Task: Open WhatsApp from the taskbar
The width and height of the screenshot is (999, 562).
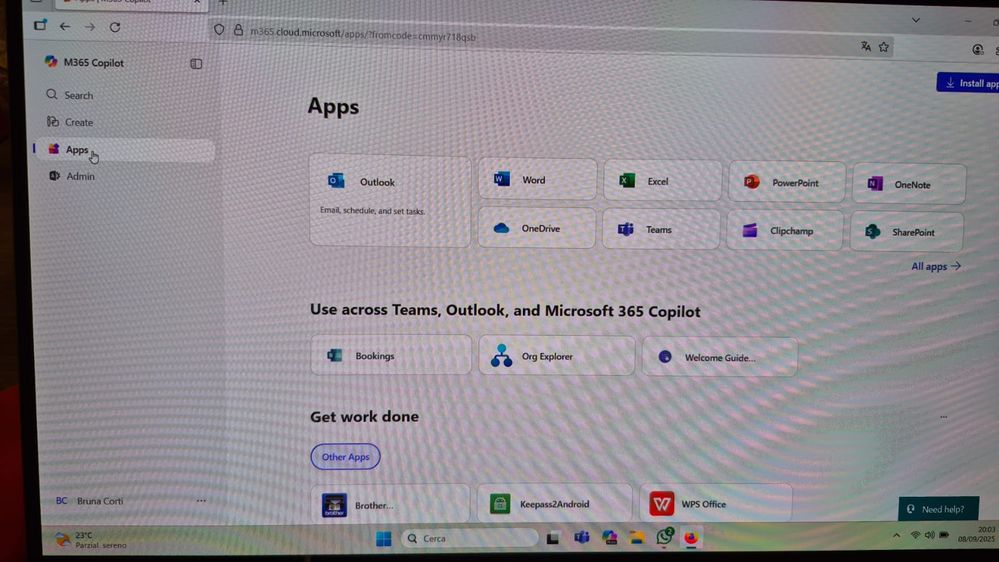Action: coord(665,537)
